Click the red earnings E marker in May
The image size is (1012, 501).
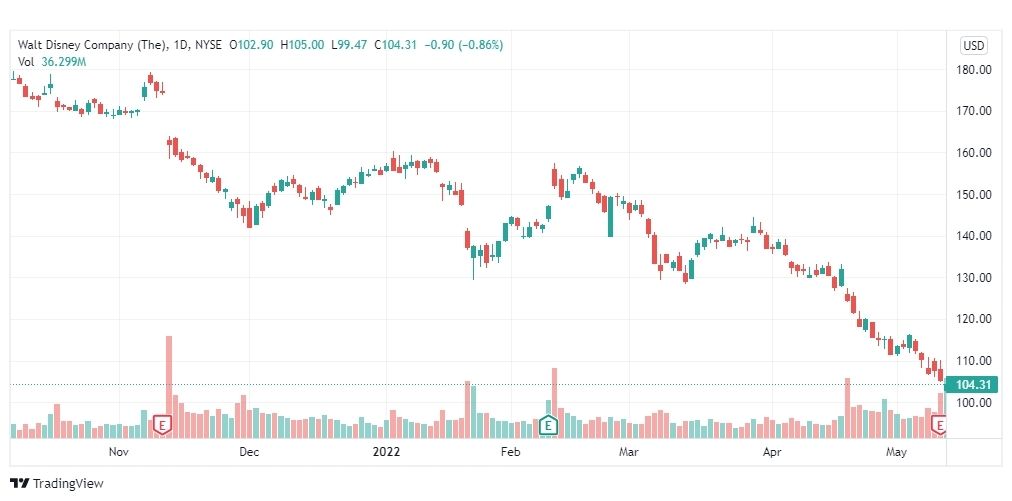pos(939,425)
